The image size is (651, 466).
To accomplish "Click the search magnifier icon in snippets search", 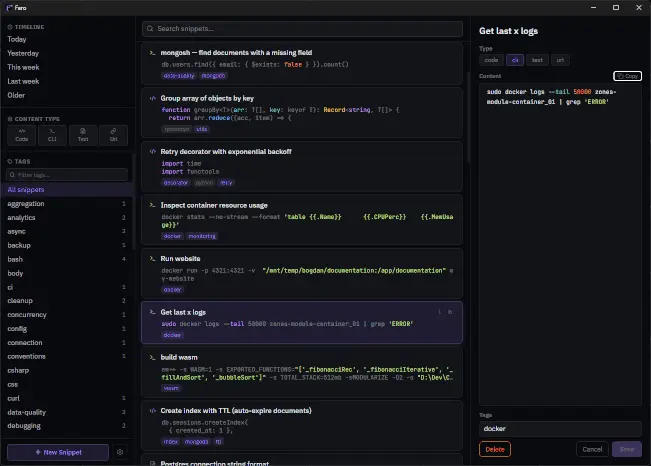I will [150, 29].
